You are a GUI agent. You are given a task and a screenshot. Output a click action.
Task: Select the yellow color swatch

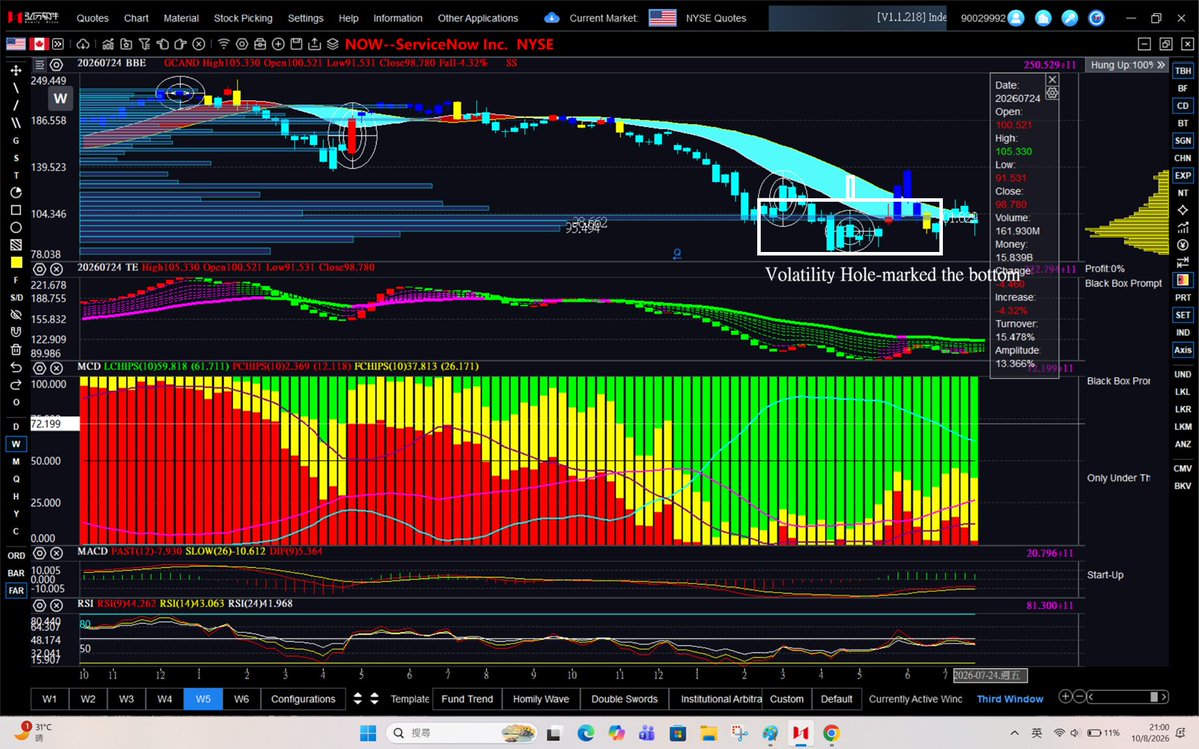click(x=16, y=262)
